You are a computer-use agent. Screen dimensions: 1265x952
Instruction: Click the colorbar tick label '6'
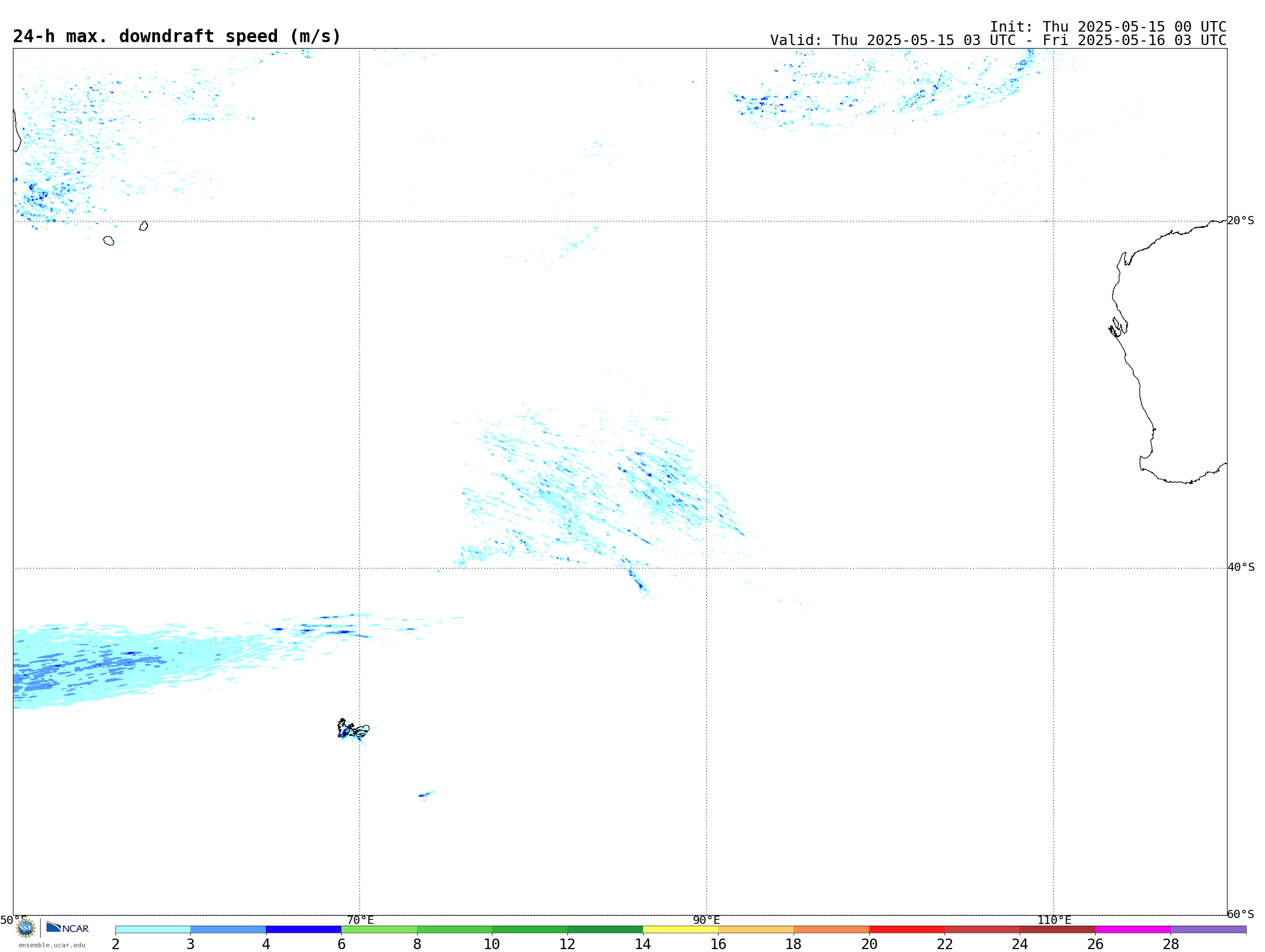click(341, 944)
